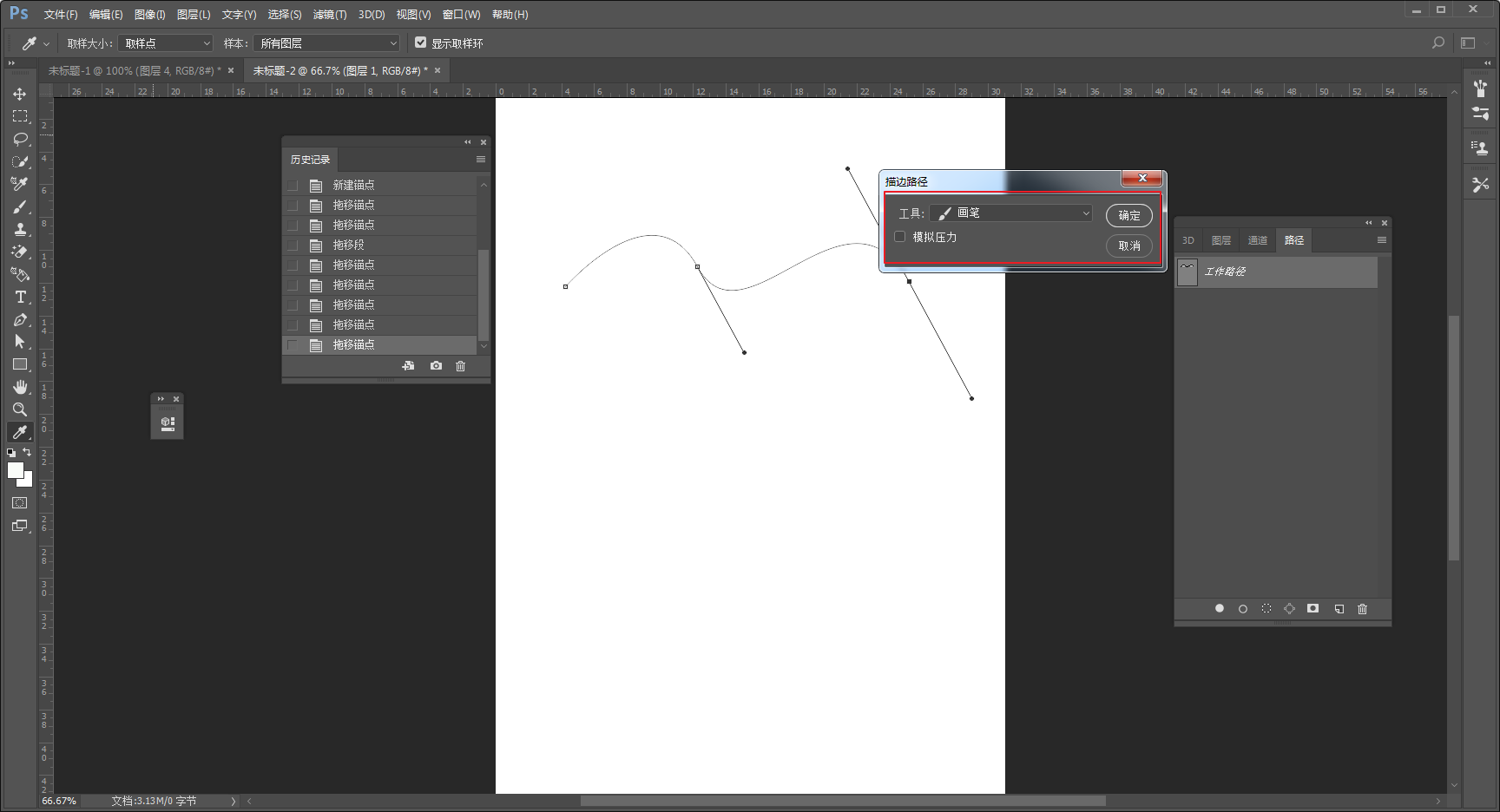Viewport: 1500px width, 812px height.
Task: Toggle Quick Mask mode in toolbox
Action: click(19, 503)
